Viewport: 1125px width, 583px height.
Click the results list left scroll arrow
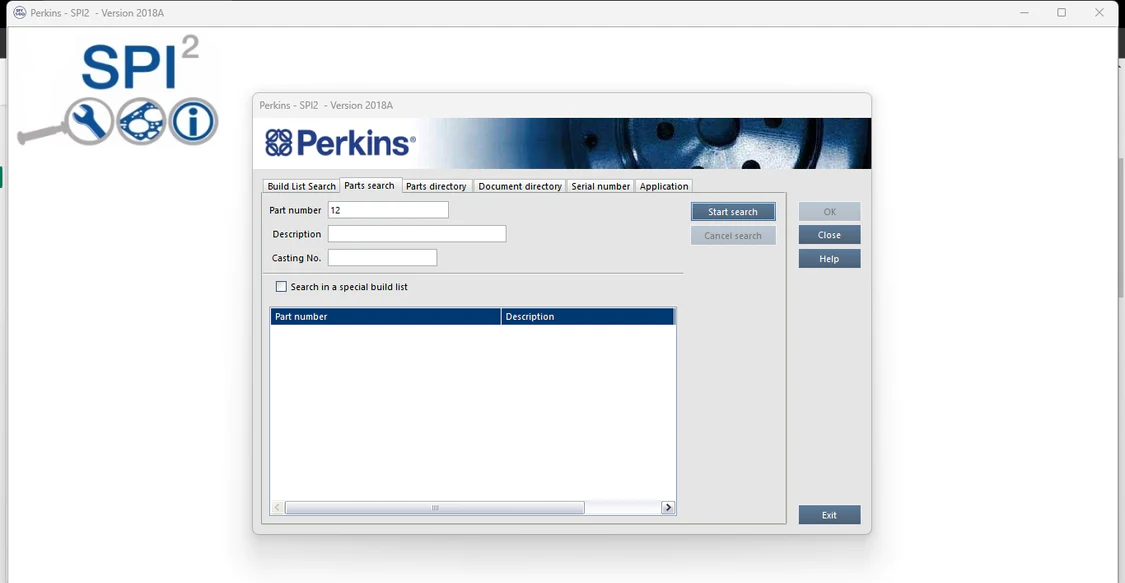[x=278, y=508]
